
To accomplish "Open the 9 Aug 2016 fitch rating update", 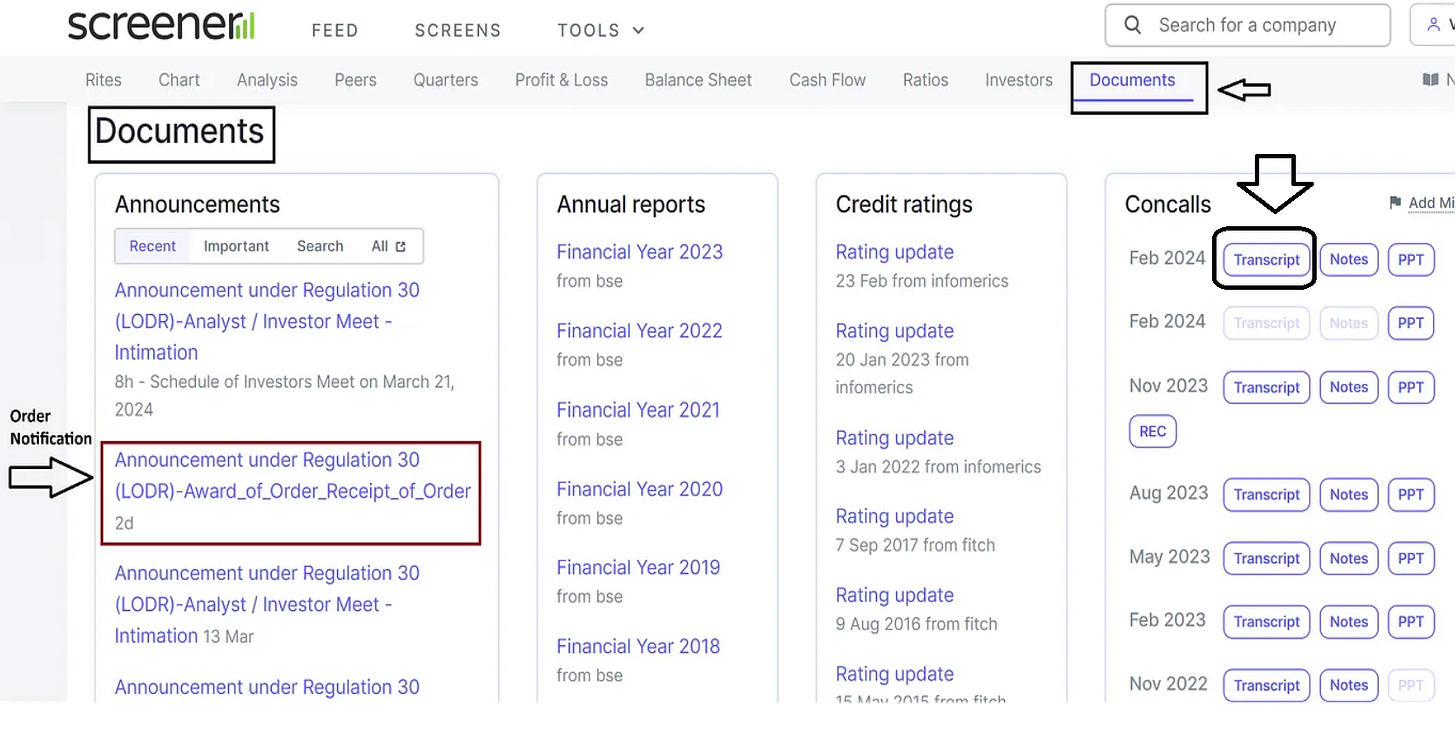I will (894, 595).
